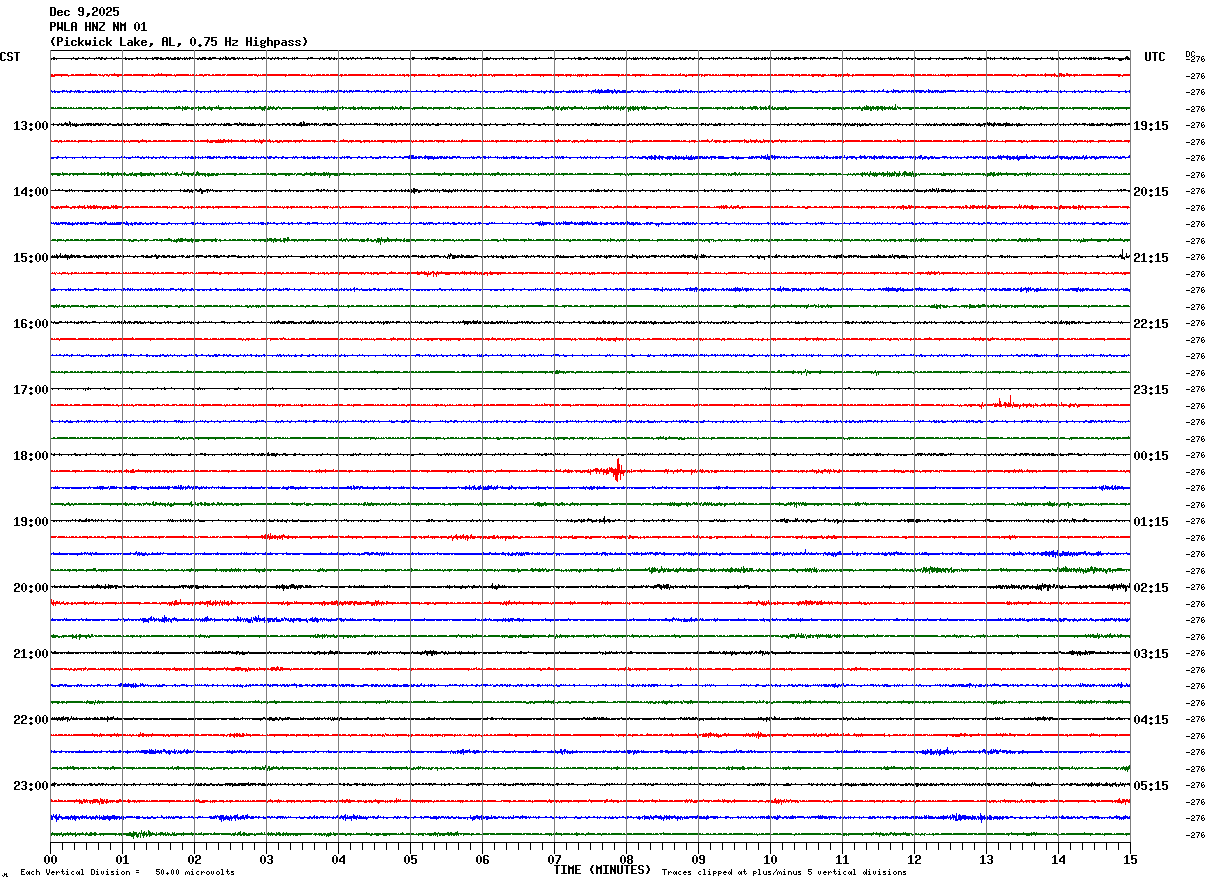The image size is (1210, 886).
Task: Click the CST timezone label
Action: (10, 57)
